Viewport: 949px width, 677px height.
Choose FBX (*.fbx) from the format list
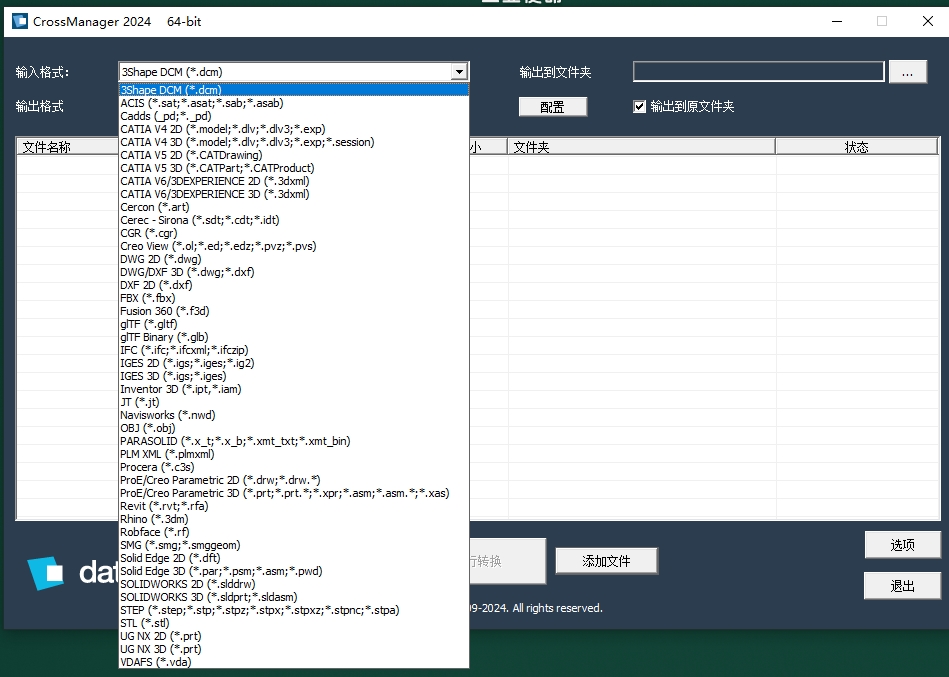coord(145,298)
